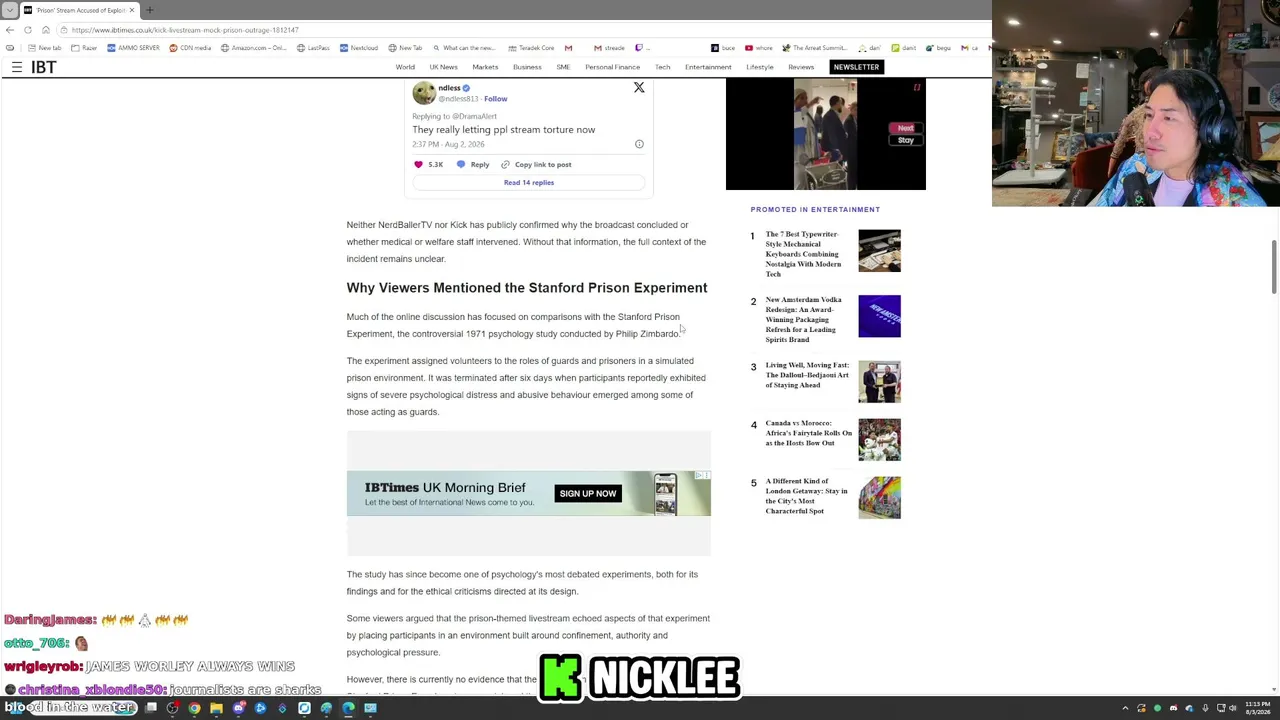Open the Business section
Screen dimensions: 1280x720
tap(527, 67)
